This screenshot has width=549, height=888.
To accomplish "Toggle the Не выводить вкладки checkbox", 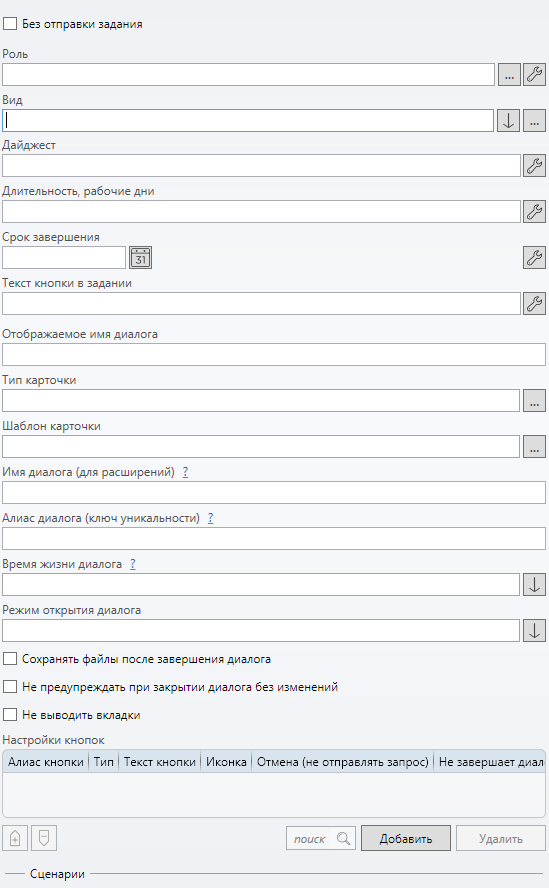I will pos(10,715).
